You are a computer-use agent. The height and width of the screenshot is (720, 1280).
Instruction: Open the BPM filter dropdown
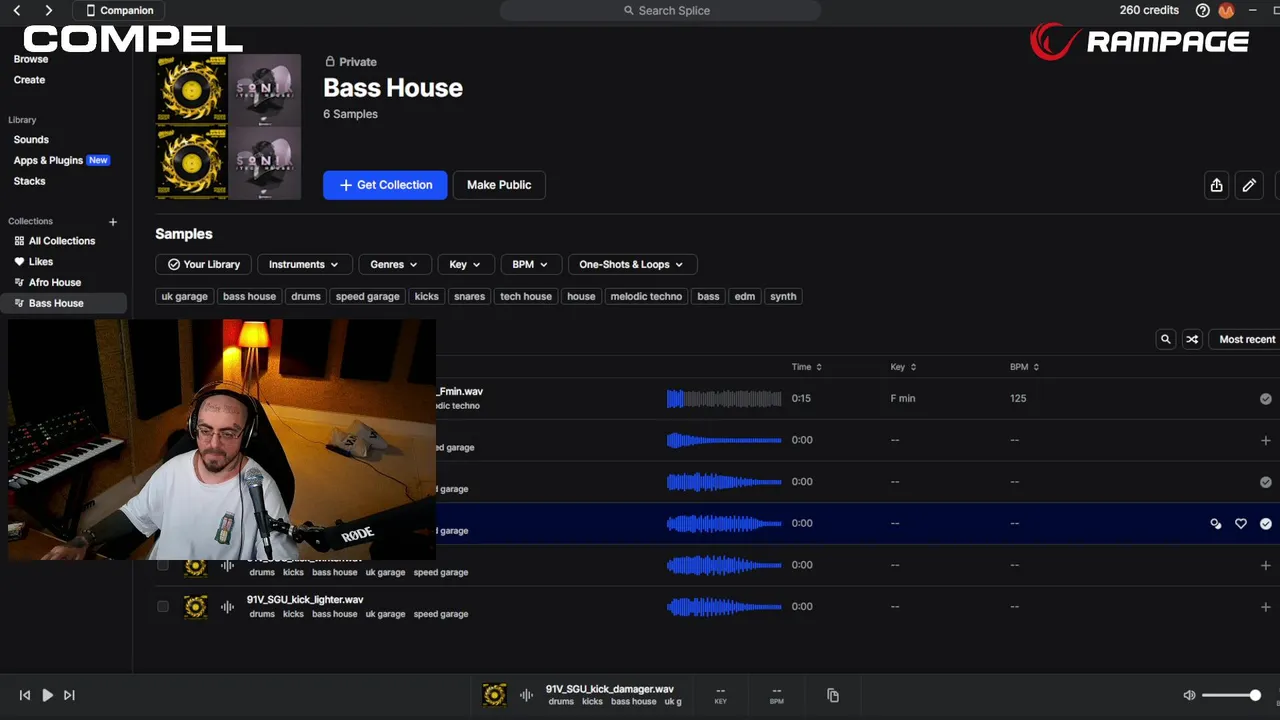point(530,264)
